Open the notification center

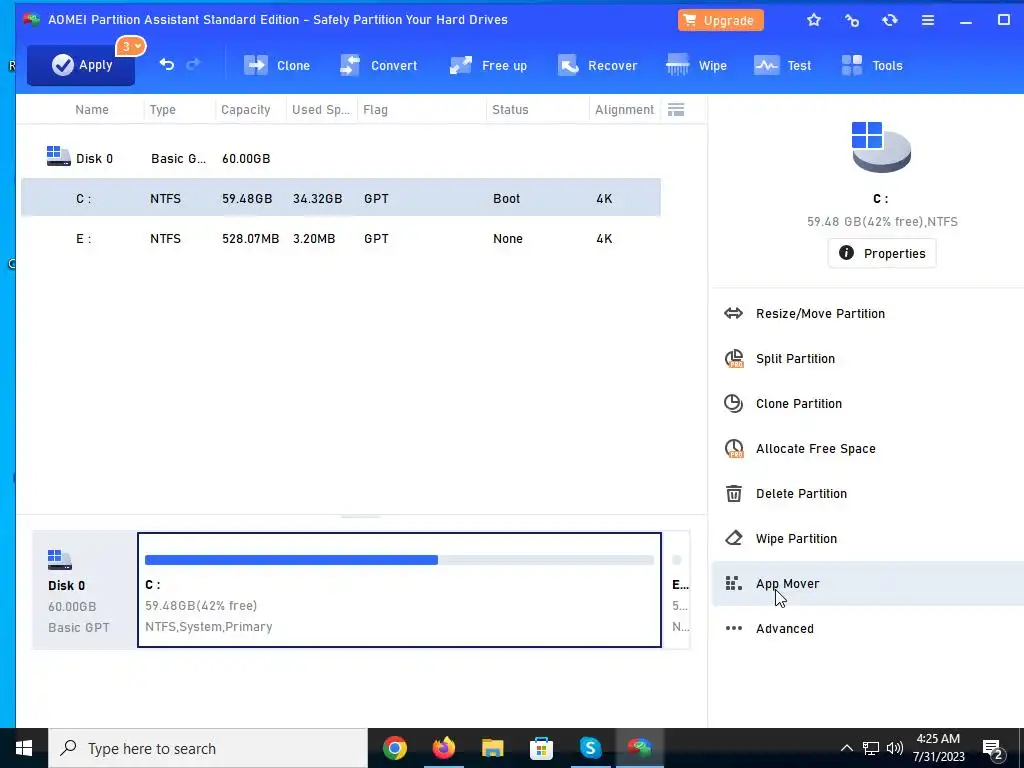pyautogui.click(x=993, y=749)
